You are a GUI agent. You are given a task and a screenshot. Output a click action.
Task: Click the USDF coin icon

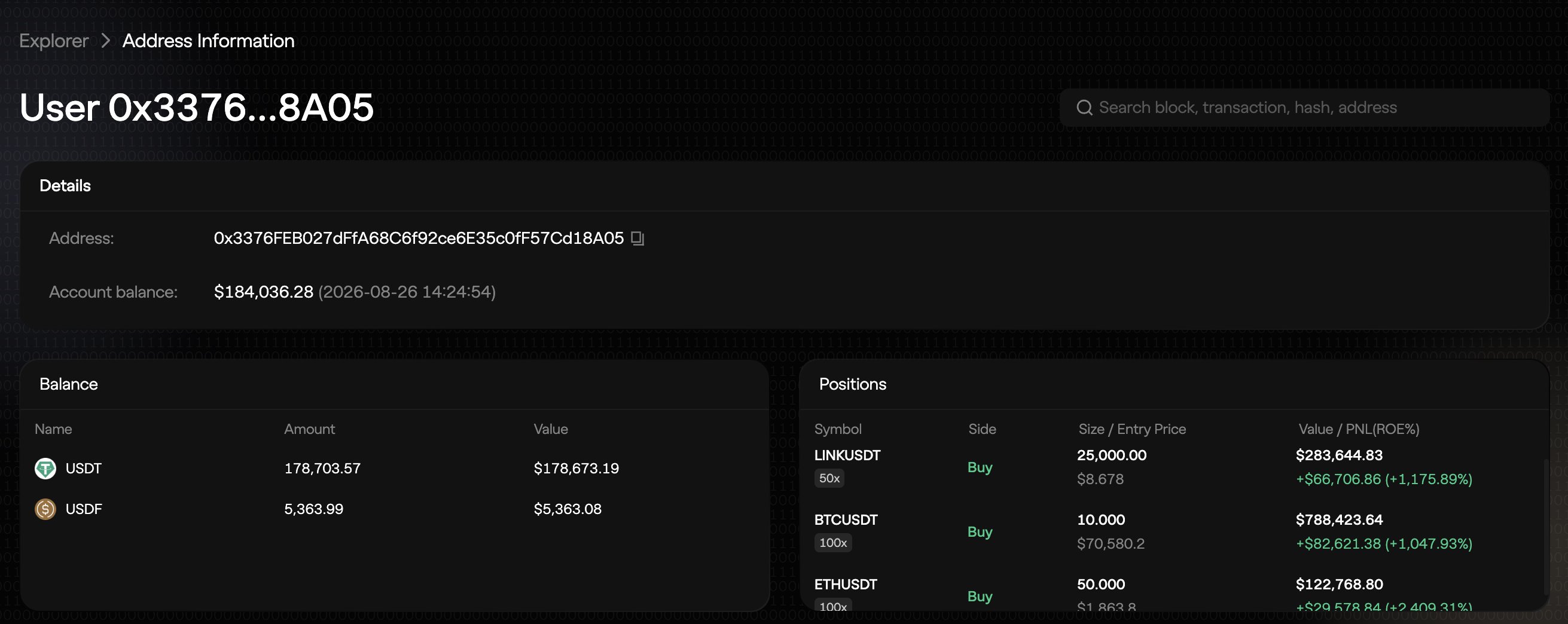coord(45,509)
